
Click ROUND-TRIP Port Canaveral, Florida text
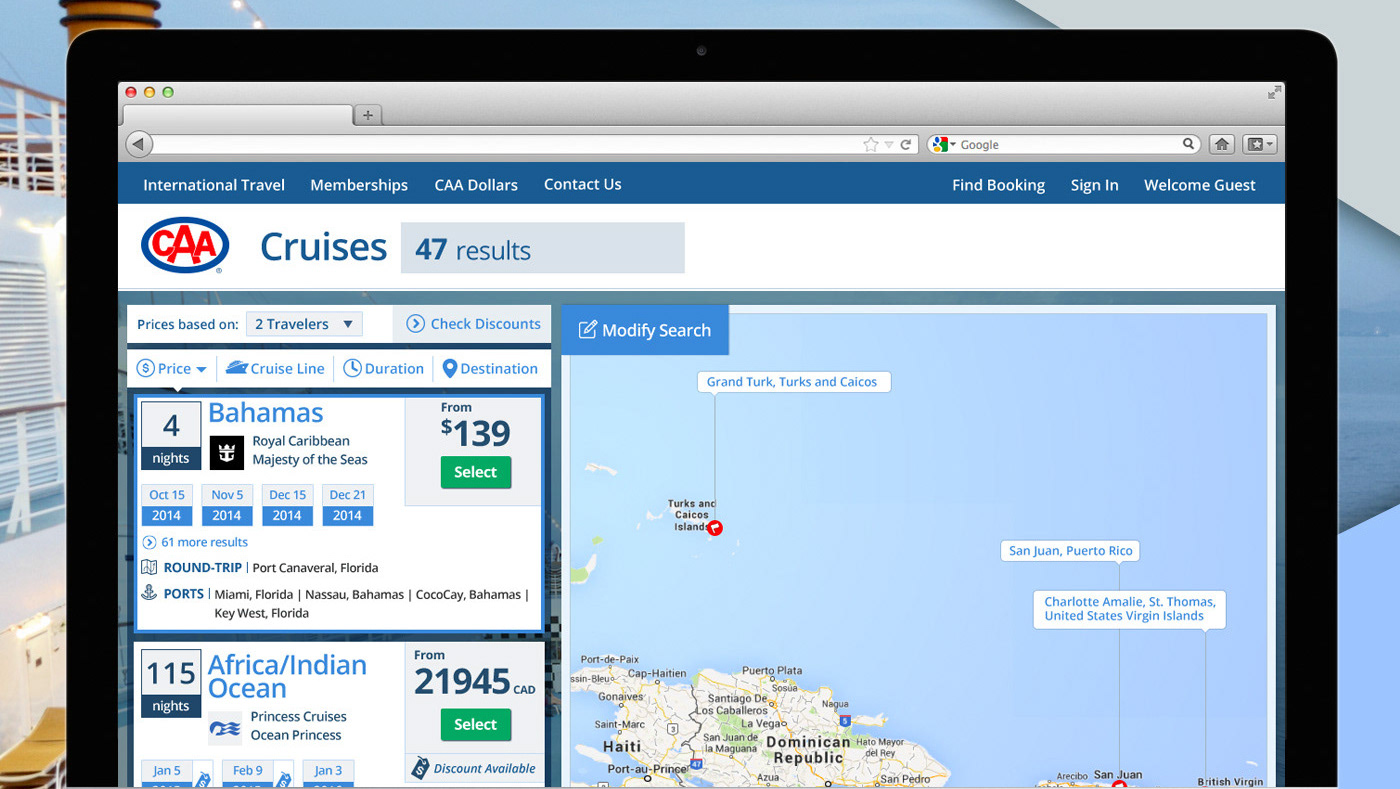(x=271, y=567)
